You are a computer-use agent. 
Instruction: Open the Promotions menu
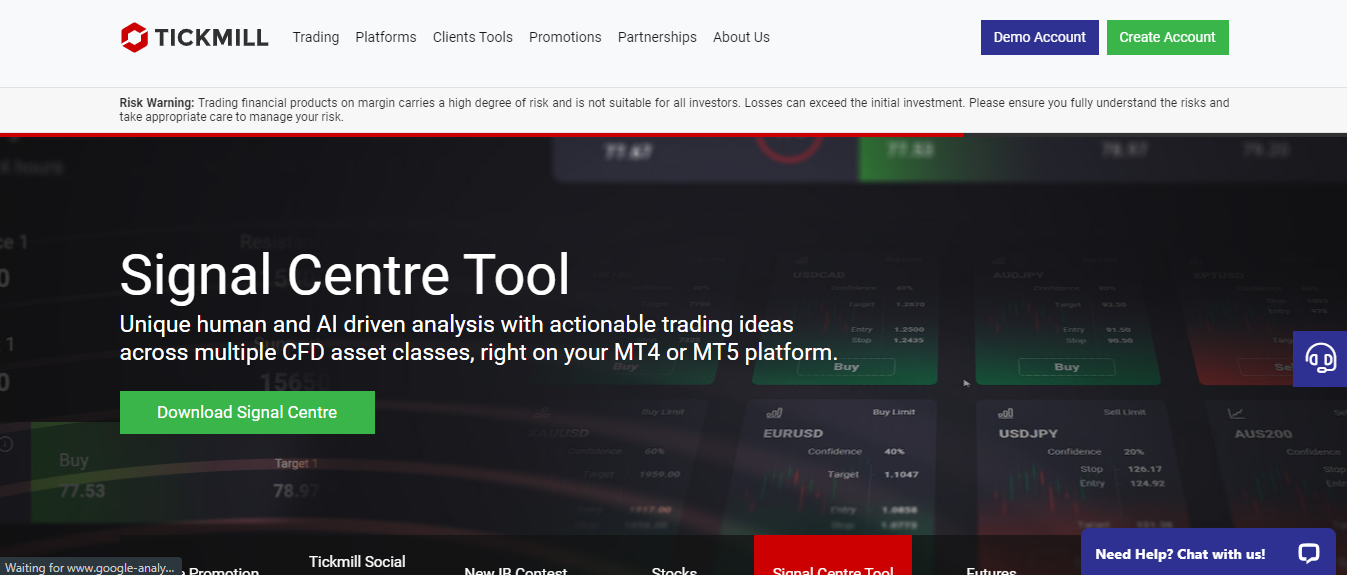click(x=565, y=37)
